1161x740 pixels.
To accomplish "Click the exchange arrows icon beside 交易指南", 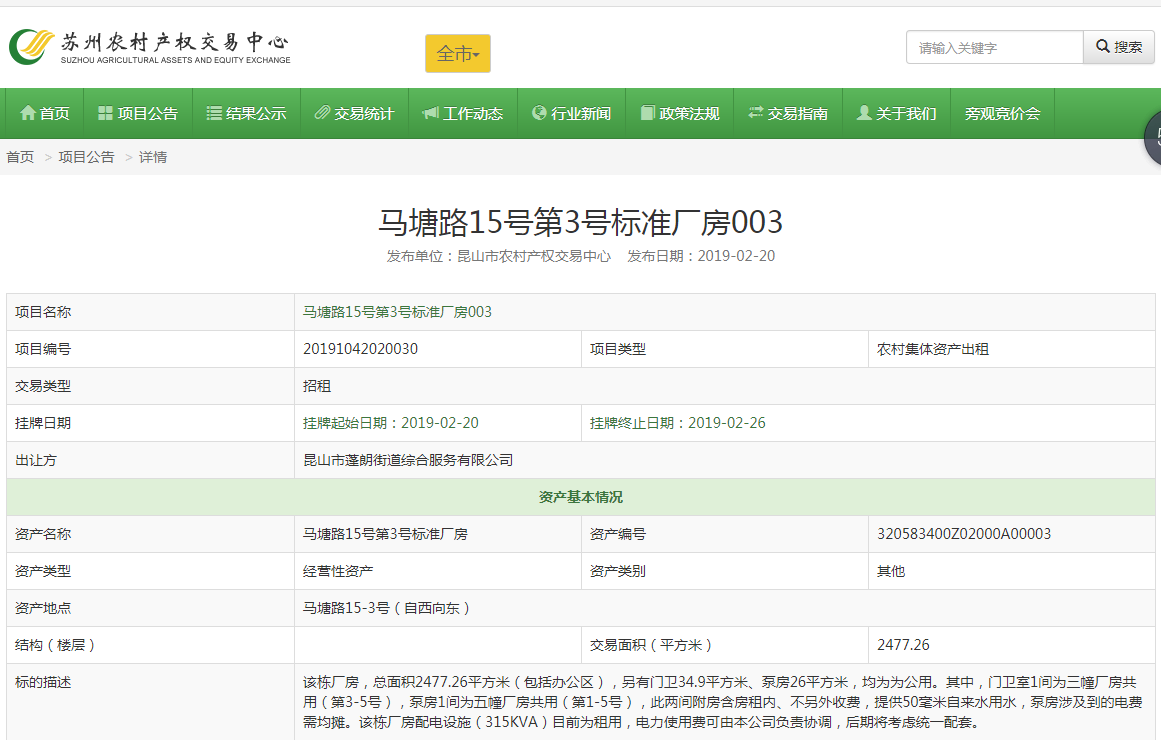I will tap(756, 114).
